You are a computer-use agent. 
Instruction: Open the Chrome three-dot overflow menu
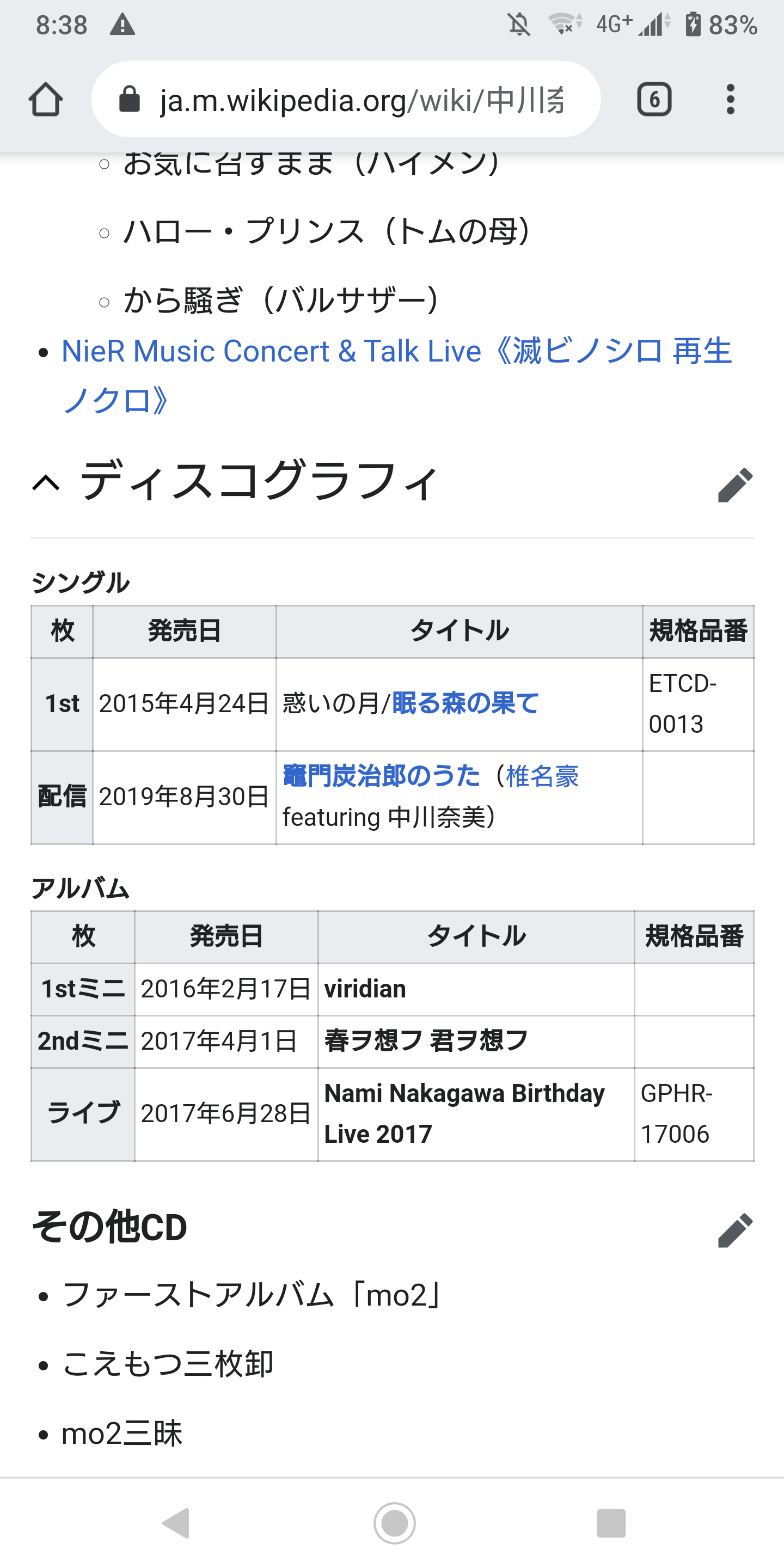coord(731,99)
